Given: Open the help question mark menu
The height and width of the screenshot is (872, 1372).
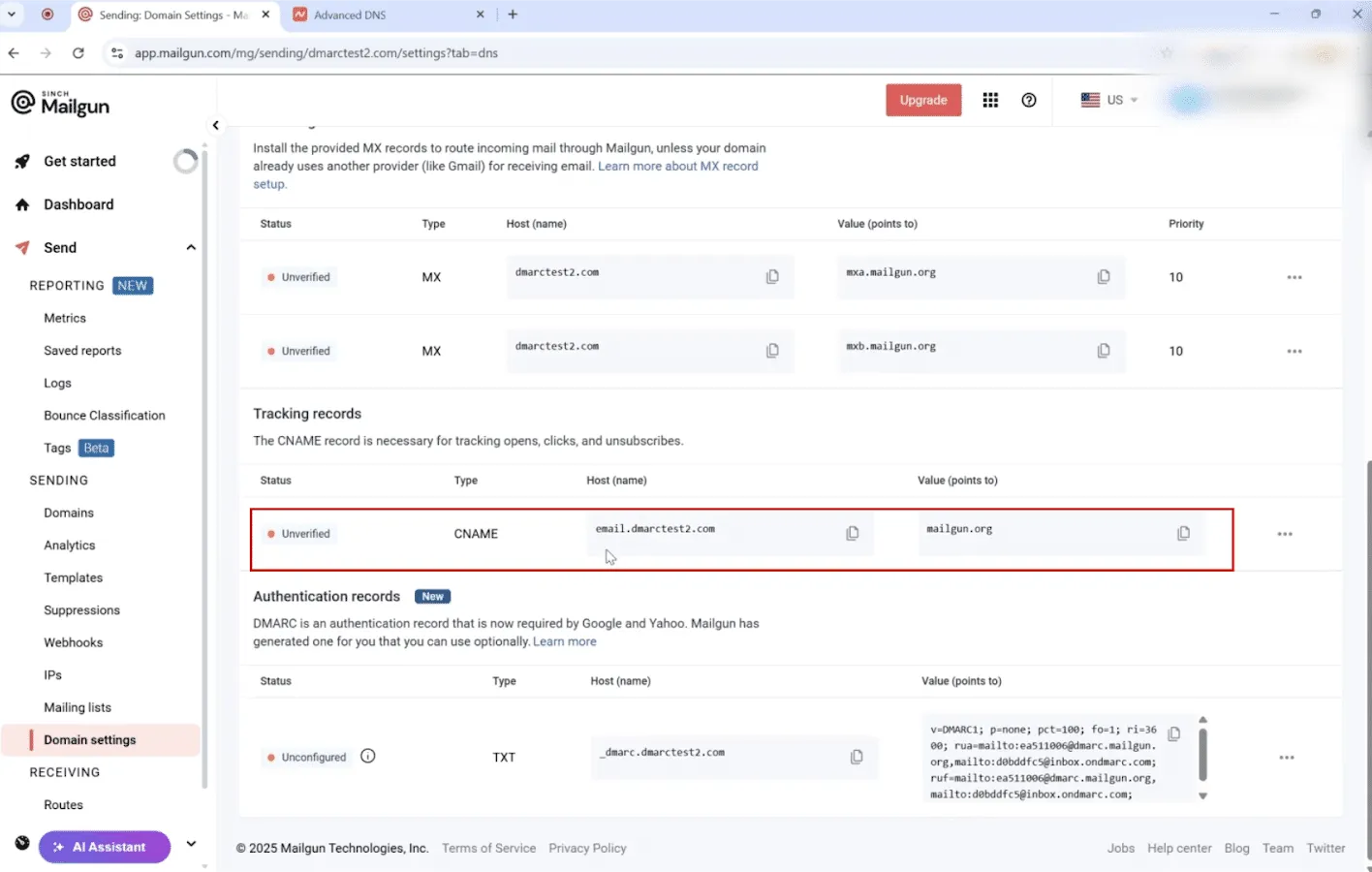Looking at the screenshot, I should pyautogui.click(x=1029, y=100).
